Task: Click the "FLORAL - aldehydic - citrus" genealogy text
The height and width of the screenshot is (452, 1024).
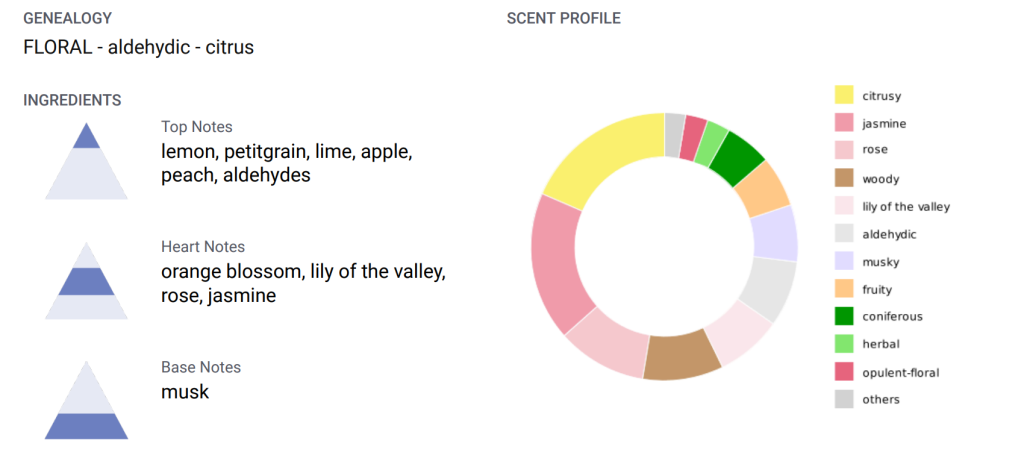Action: pyautogui.click(x=139, y=47)
